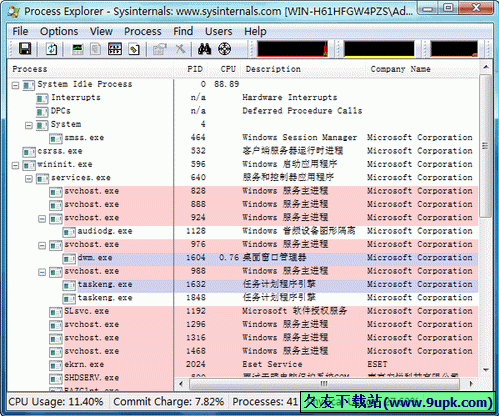Image resolution: width=499 pixels, height=416 pixels.
Task: Click the CPU usage history graph
Action: 293,49
